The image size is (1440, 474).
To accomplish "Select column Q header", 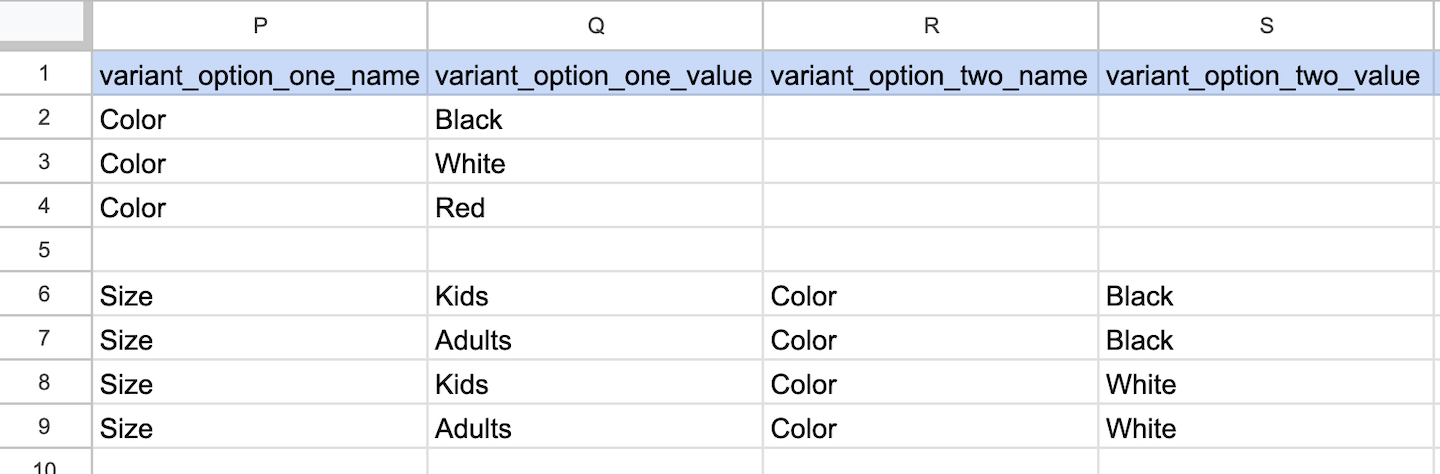I will point(595,26).
